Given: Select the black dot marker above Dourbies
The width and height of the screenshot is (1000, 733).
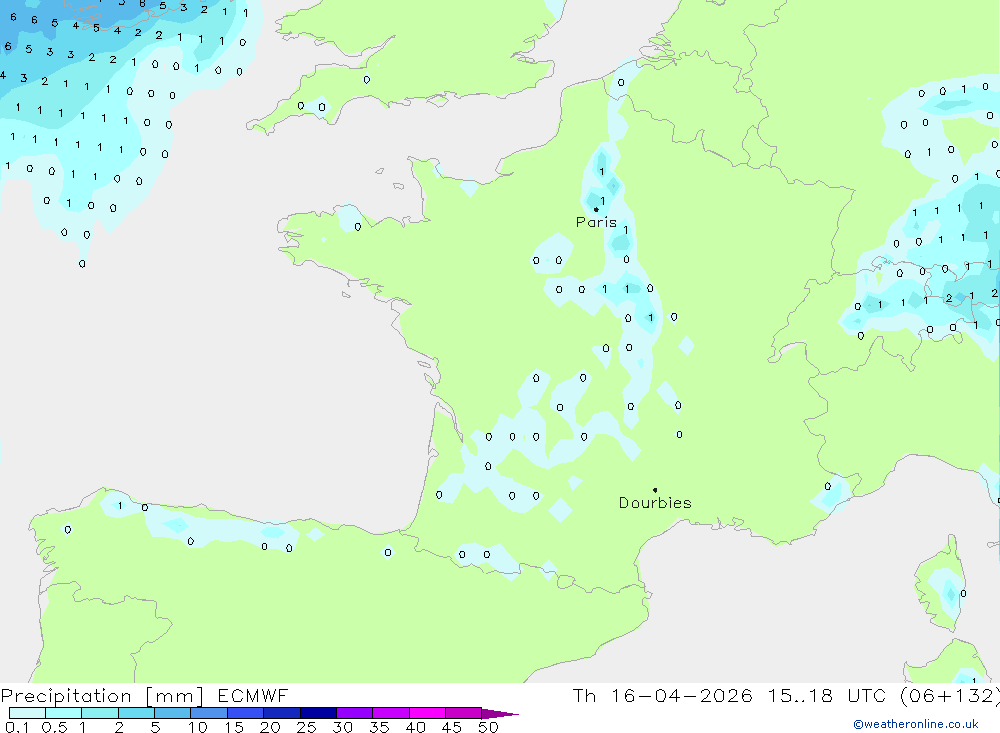Looking at the screenshot, I should coord(655,490).
